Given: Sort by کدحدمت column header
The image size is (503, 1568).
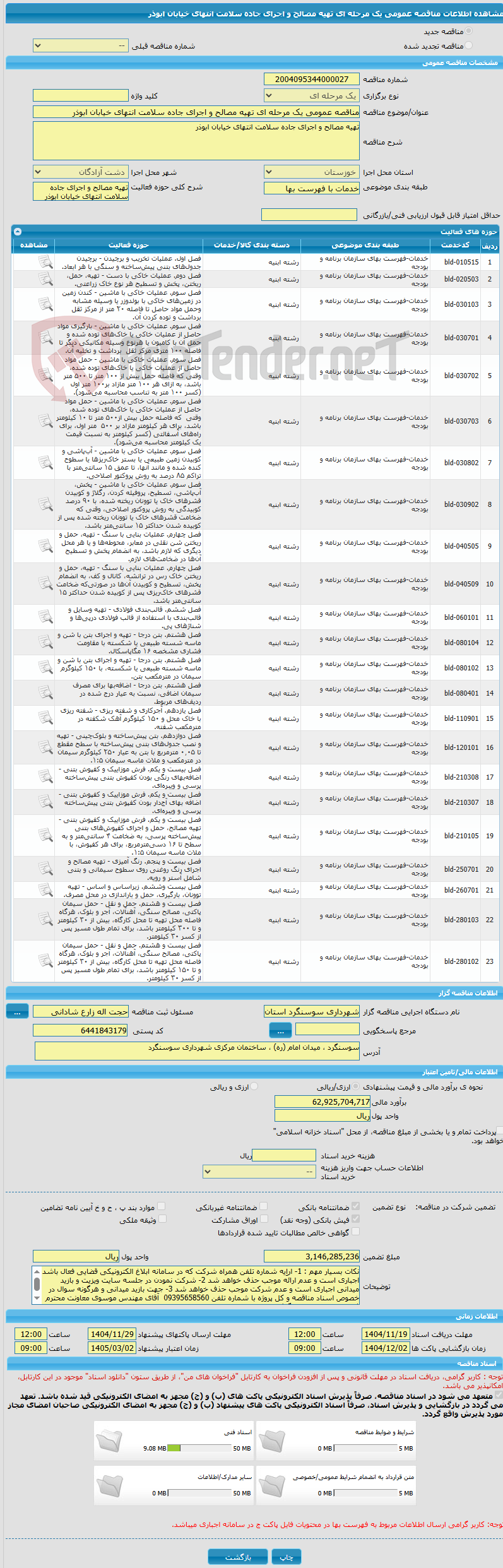Looking at the screenshot, I should pyautogui.click(x=455, y=245).
